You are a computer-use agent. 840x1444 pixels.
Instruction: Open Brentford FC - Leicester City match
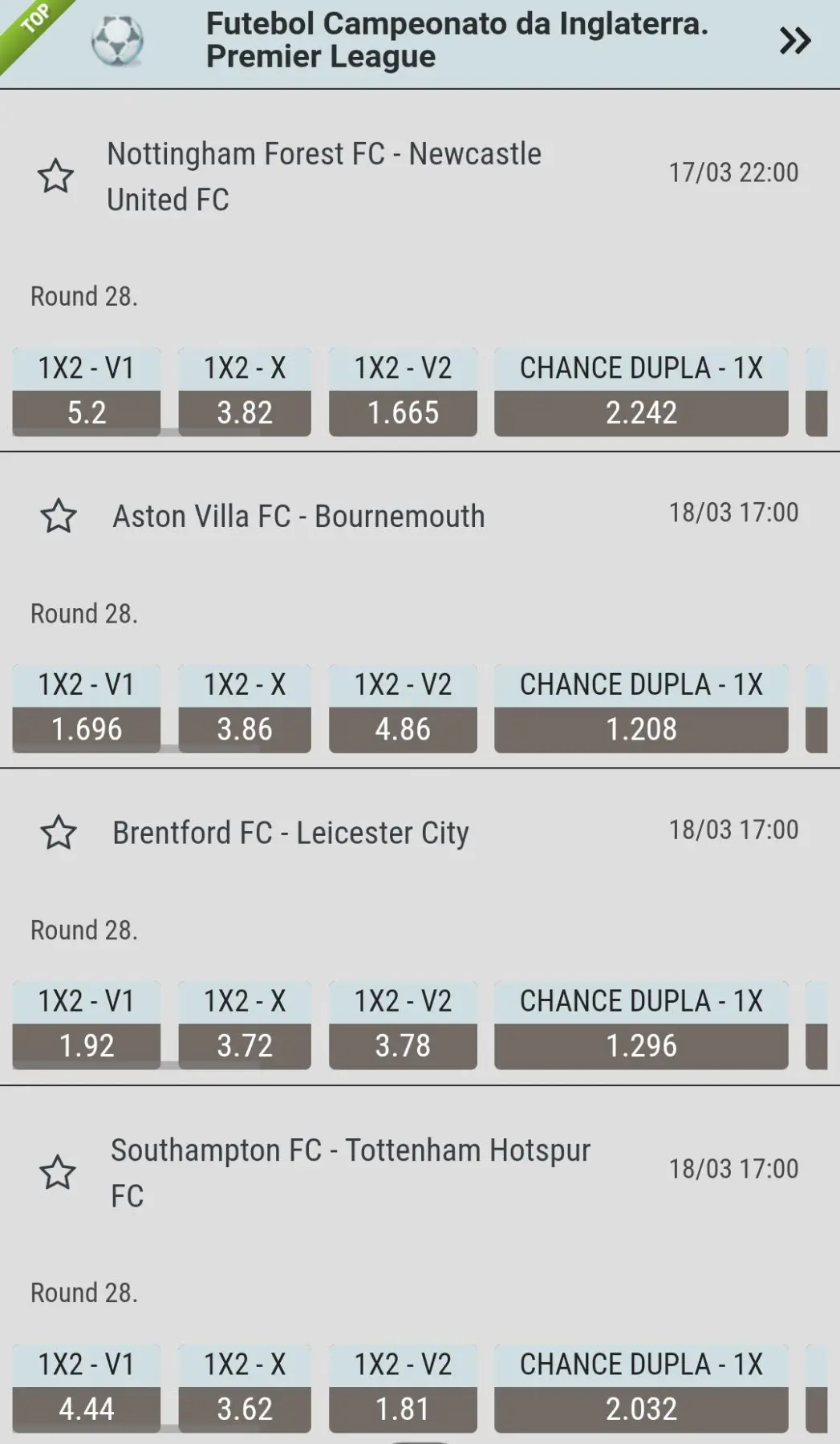290,834
